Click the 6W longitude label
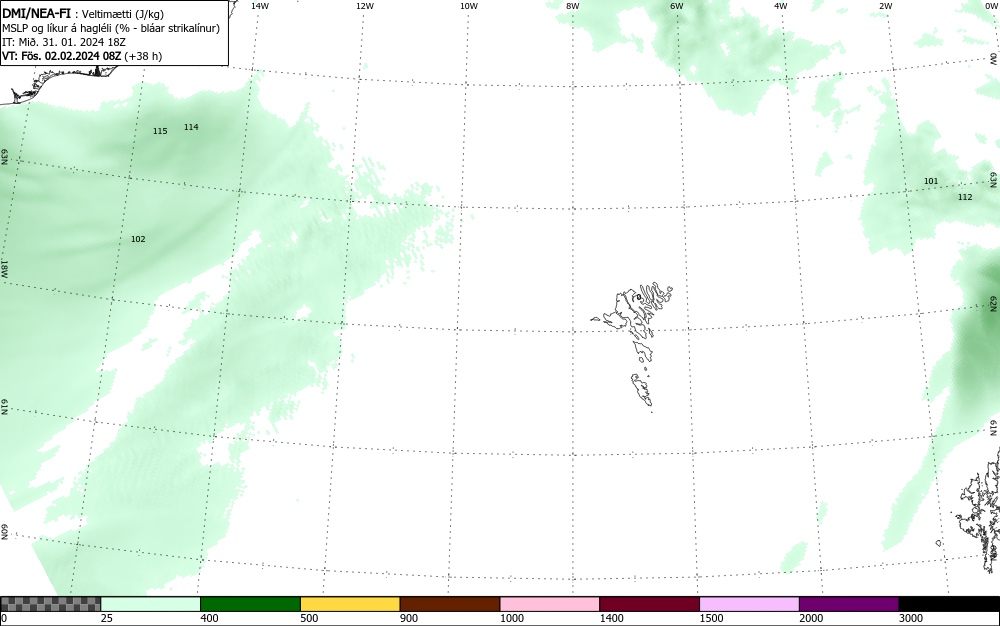 click(x=677, y=6)
